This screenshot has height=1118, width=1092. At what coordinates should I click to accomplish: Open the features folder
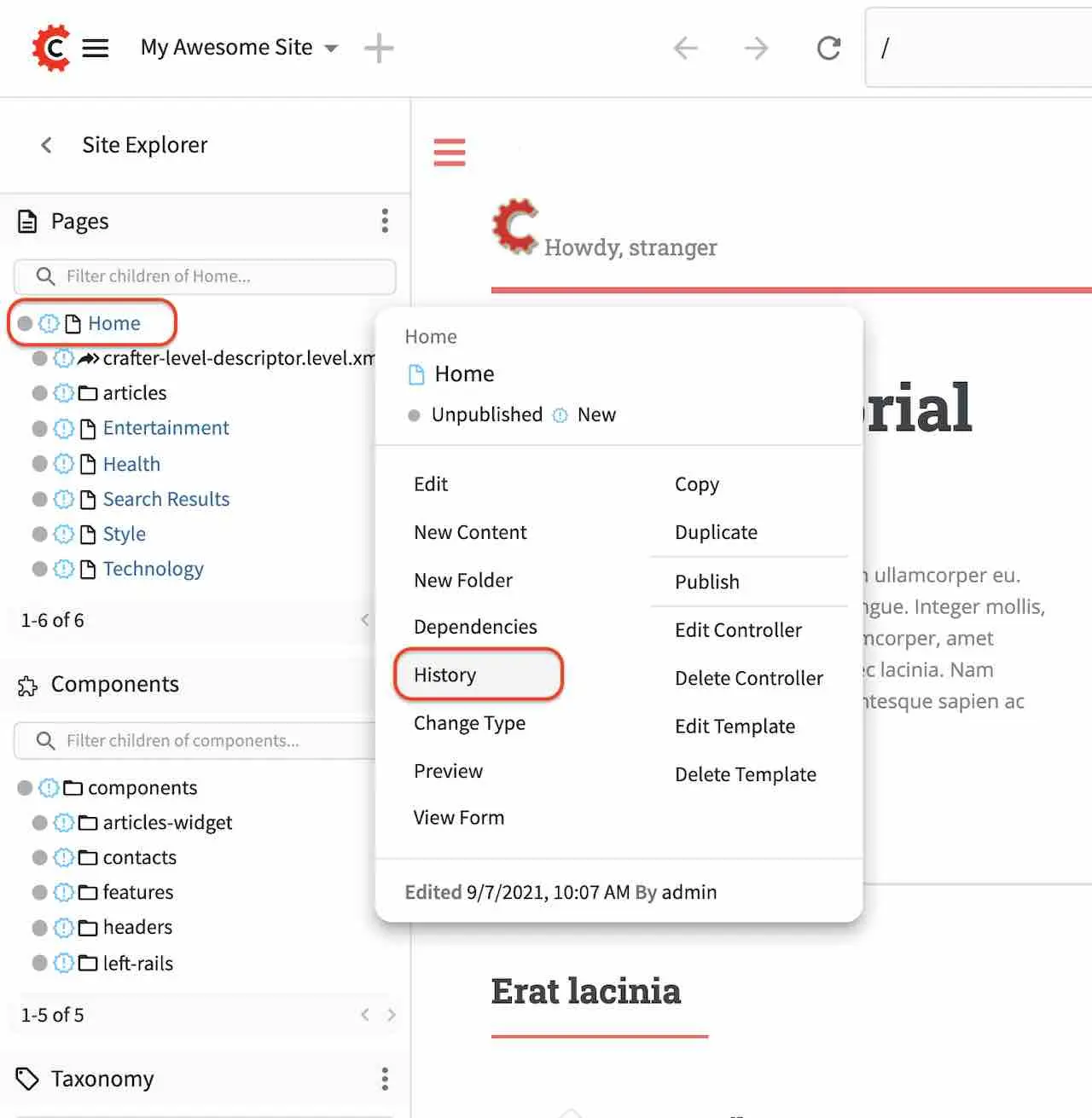(138, 893)
